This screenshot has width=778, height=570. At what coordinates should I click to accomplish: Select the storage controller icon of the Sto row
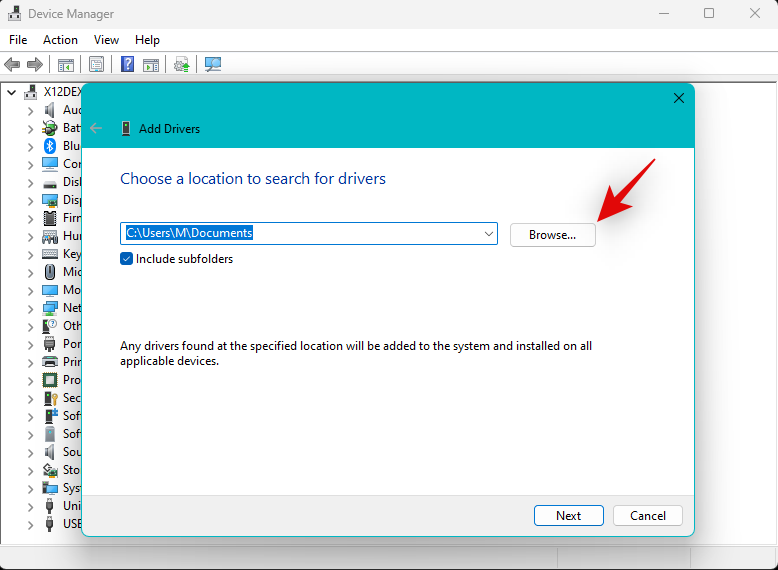click(x=50, y=470)
